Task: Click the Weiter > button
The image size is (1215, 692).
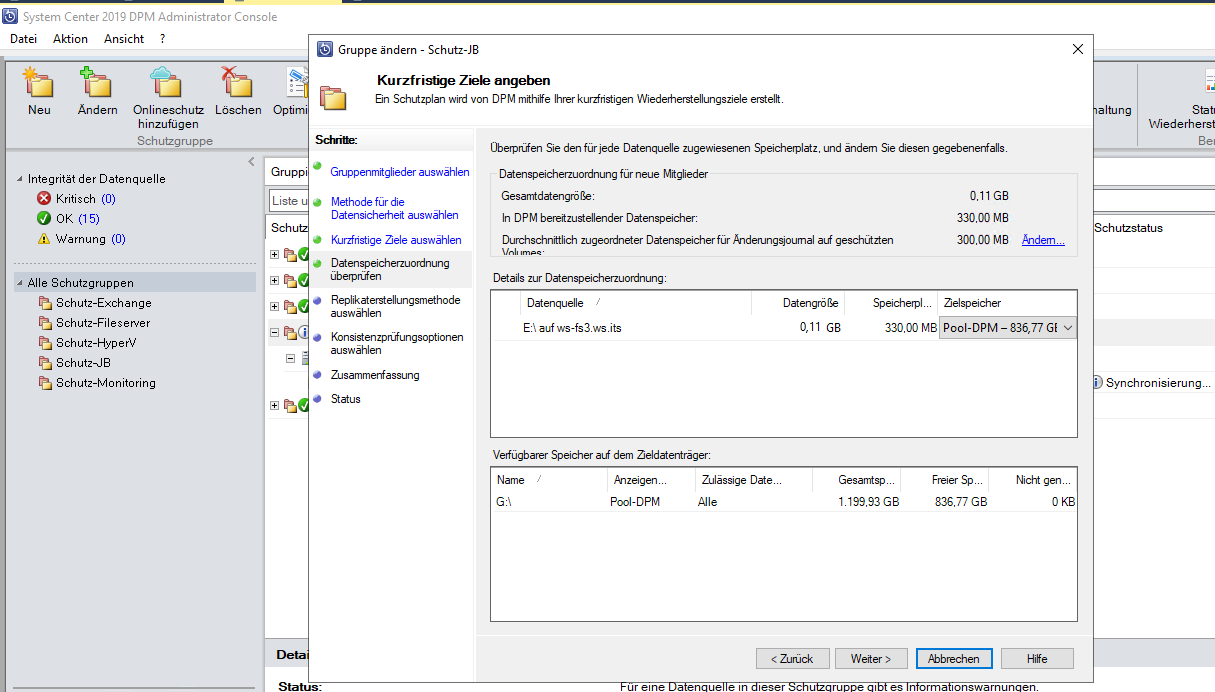Action: [871, 659]
